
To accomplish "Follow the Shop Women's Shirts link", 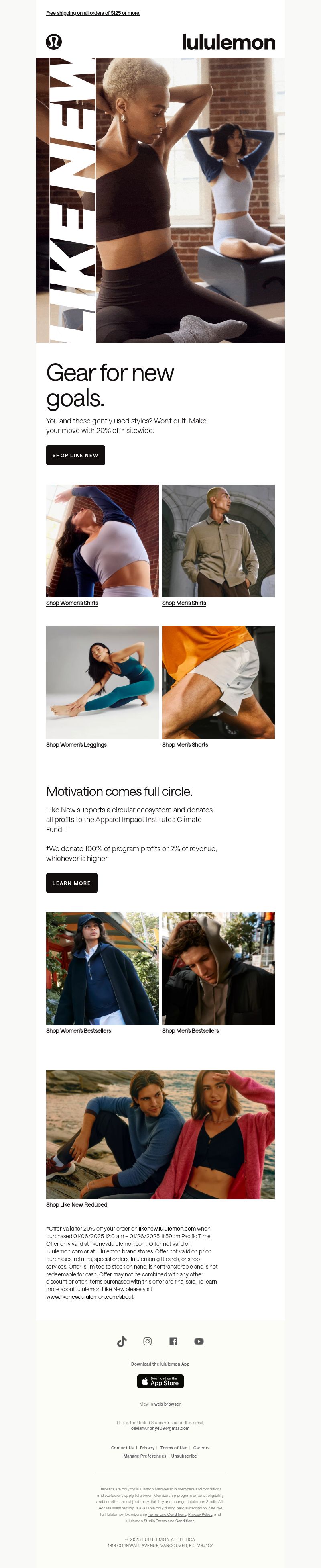I will (x=72, y=603).
